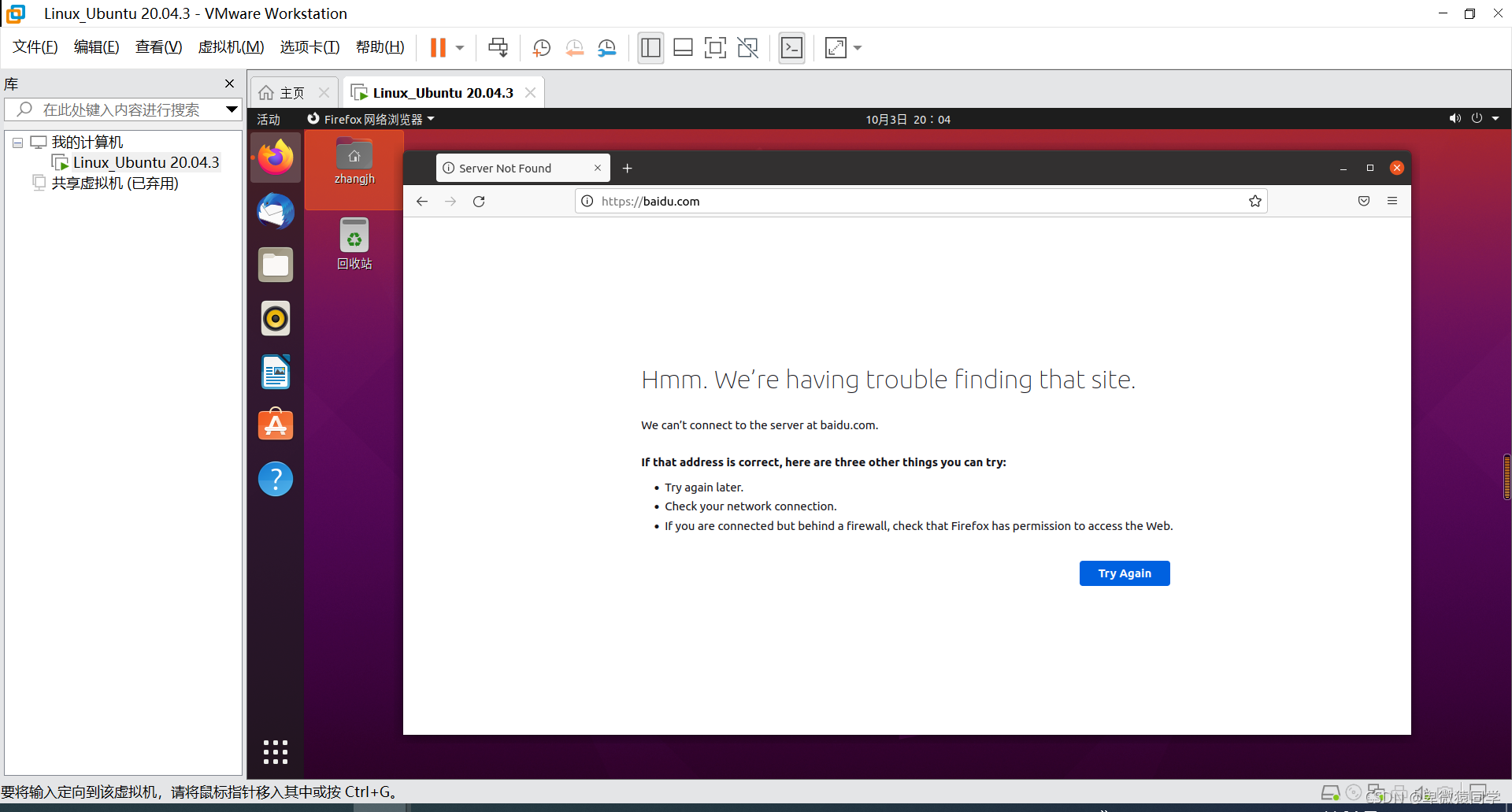Screen dimensions: 1512x812
Task: Enter VMware full screen mode
Action: tap(715, 48)
